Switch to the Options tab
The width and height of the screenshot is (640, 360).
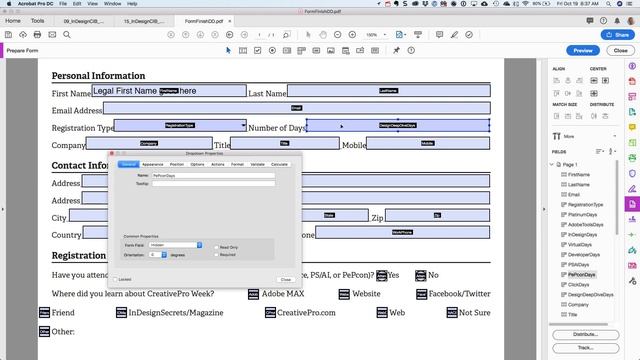point(197,164)
